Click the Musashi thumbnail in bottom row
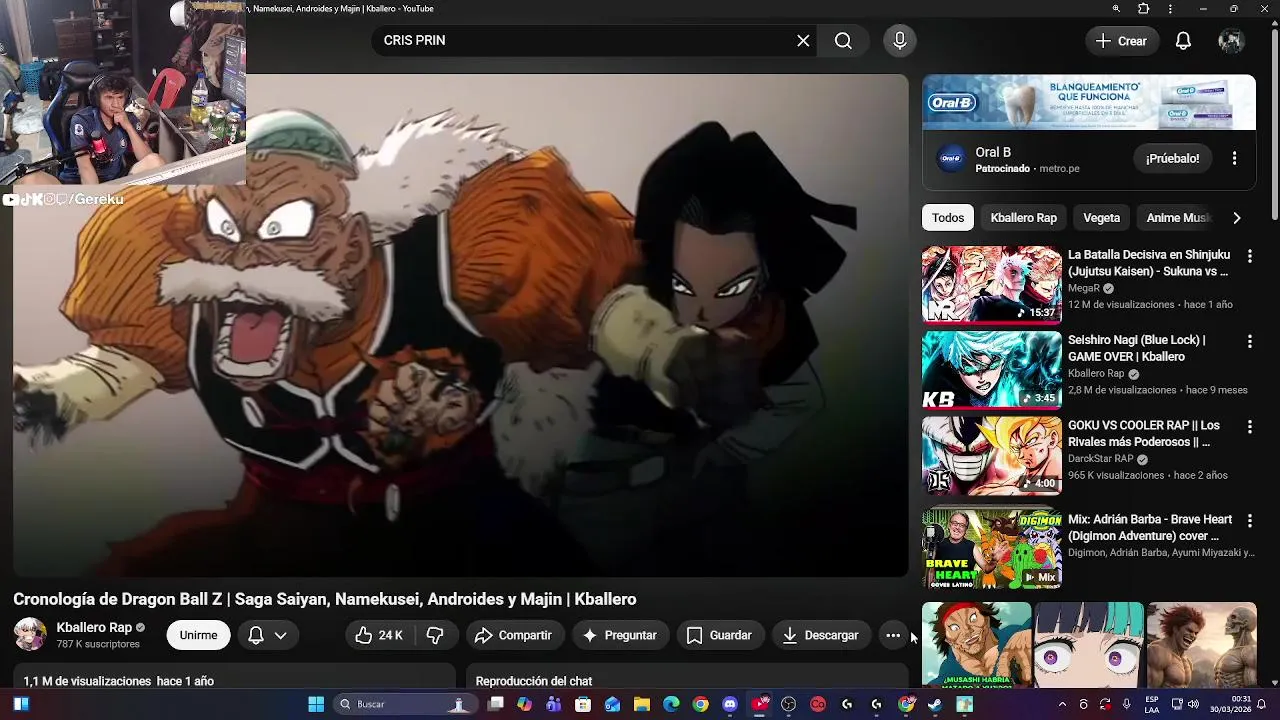Image resolution: width=1280 pixels, height=720 pixels. pos(976,645)
